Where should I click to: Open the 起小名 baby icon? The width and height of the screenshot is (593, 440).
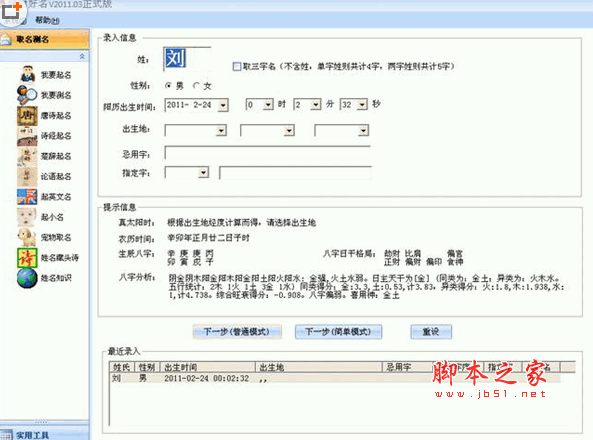[x=27, y=217]
